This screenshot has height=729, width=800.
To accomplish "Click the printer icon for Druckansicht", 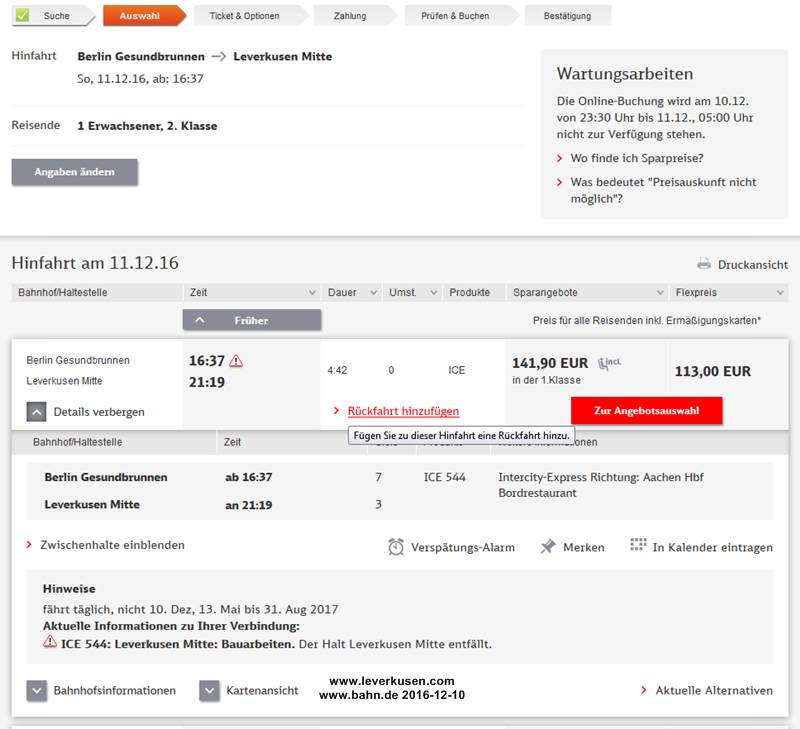I will [x=704, y=264].
